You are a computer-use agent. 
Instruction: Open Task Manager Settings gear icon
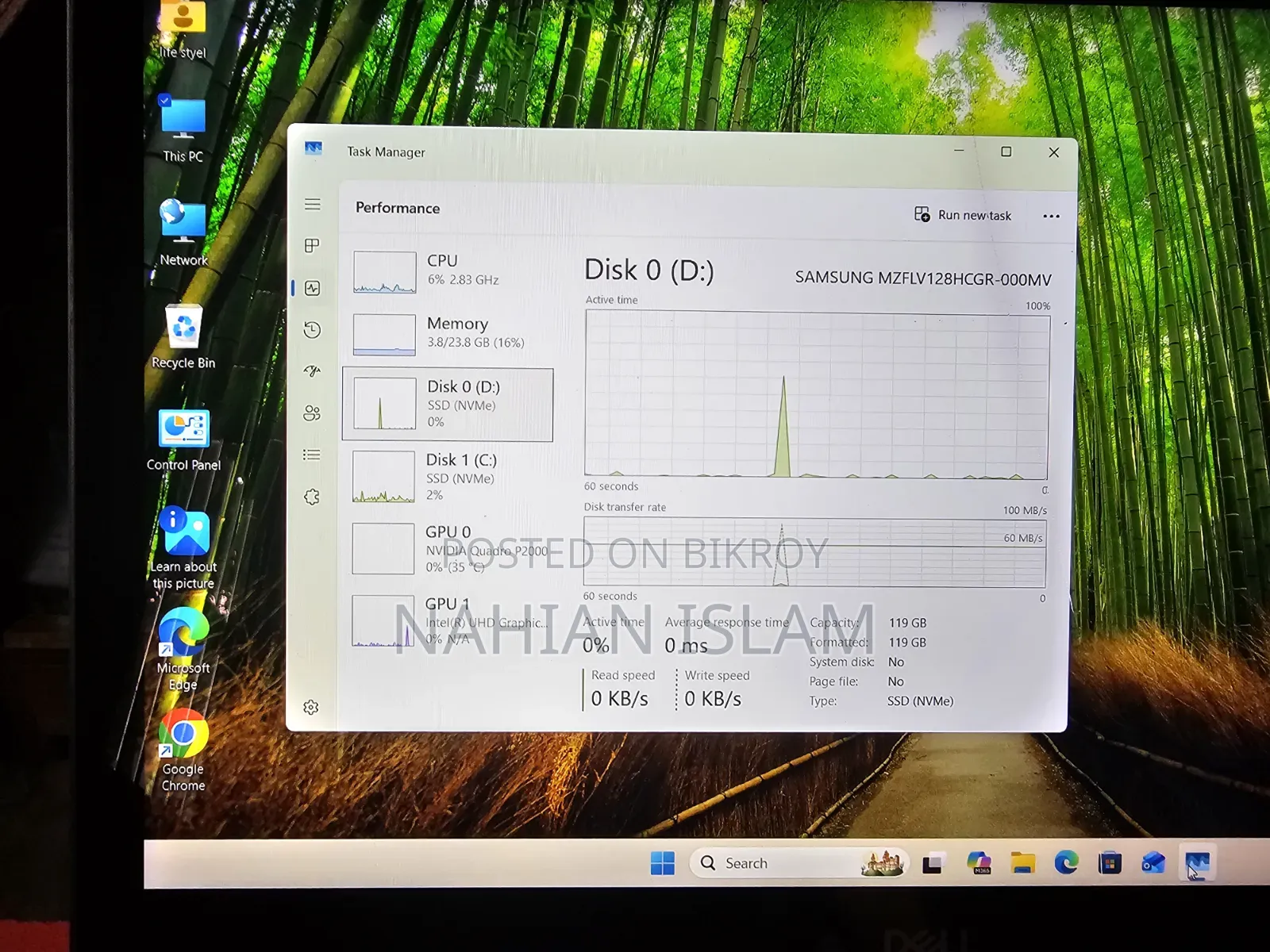pyautogui.click(x=311, y=707)
